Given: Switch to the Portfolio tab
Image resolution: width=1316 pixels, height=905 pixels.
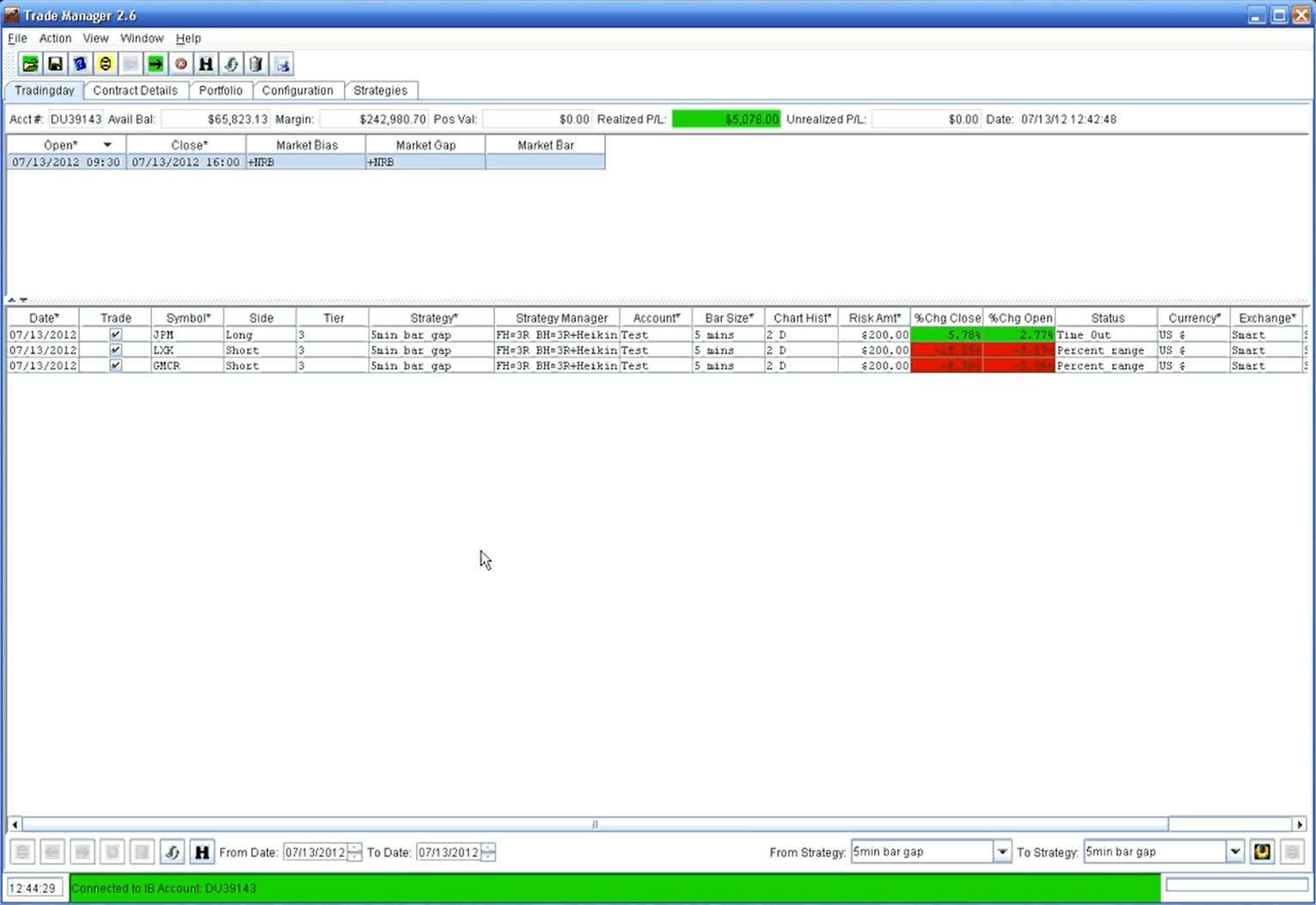Looking at the screenshot, I should point(221,90).
